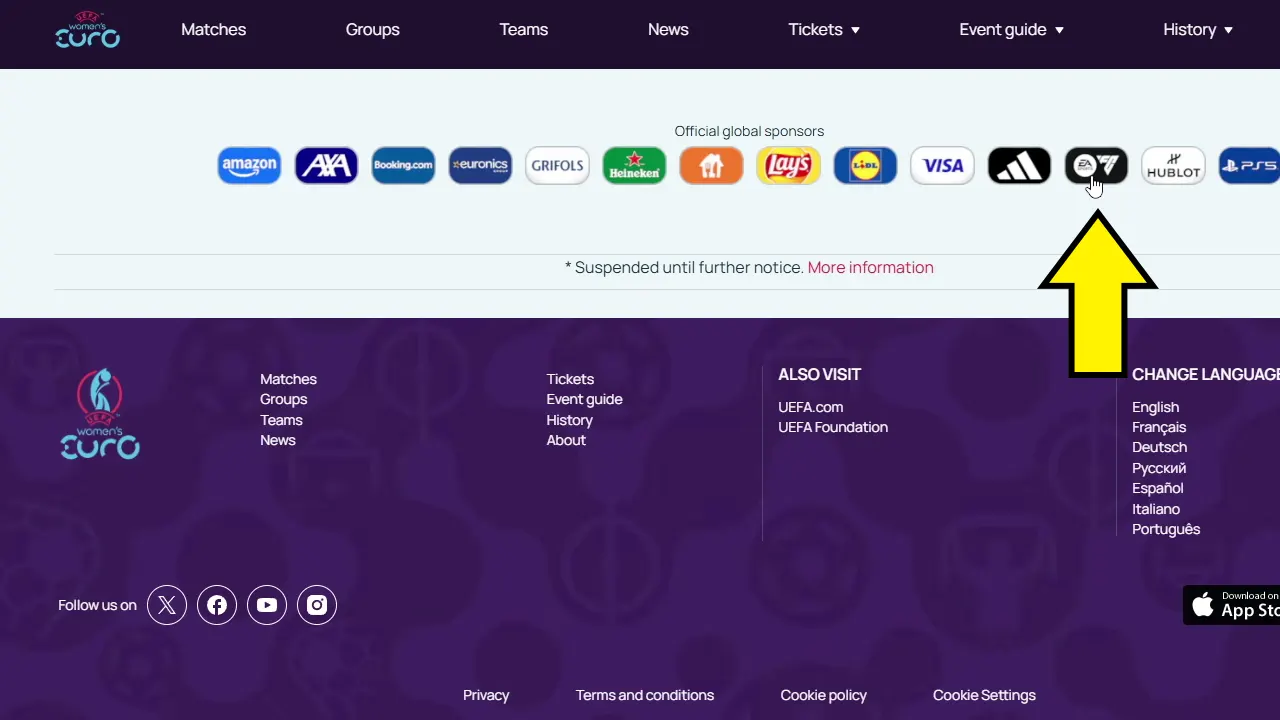Open the X (Twitter) social icon
Viewport: 1280px width, 720px height.
167,605
